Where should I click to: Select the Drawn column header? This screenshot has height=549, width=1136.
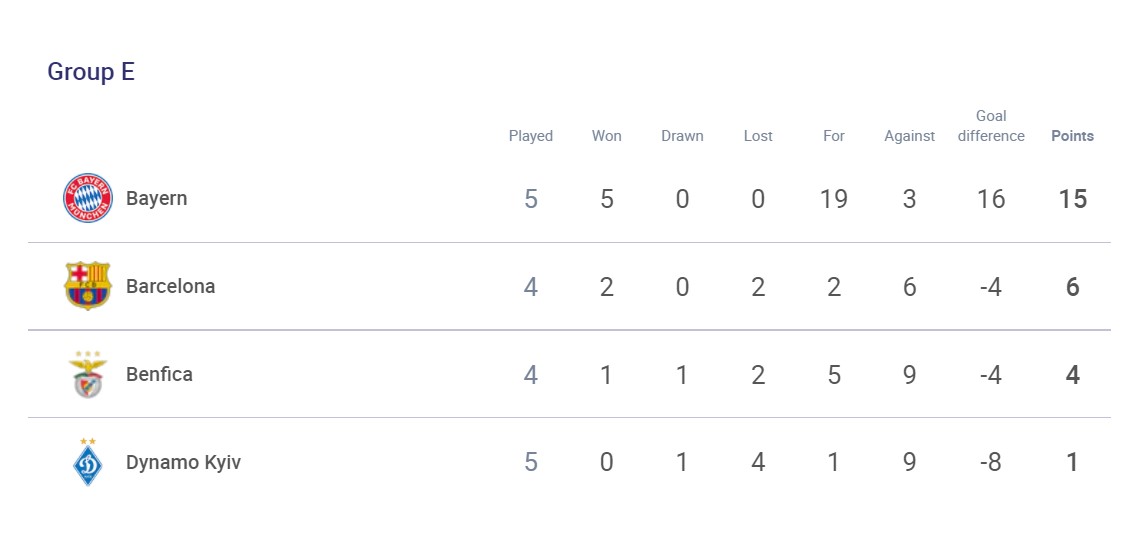click(682, 136)
